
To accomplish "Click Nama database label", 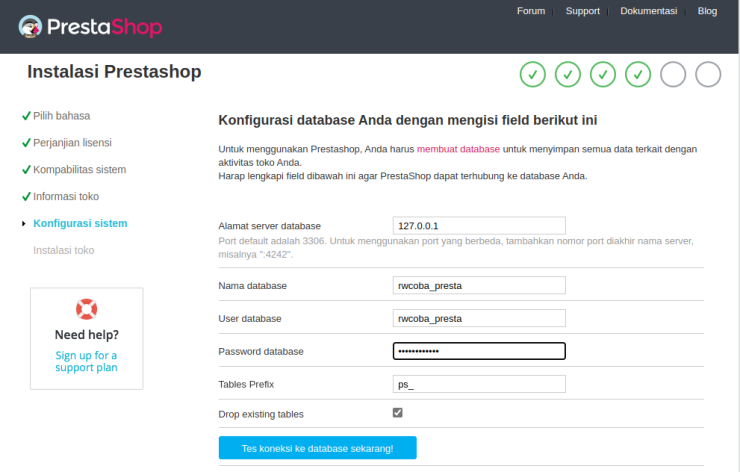I will coord(252,286).
